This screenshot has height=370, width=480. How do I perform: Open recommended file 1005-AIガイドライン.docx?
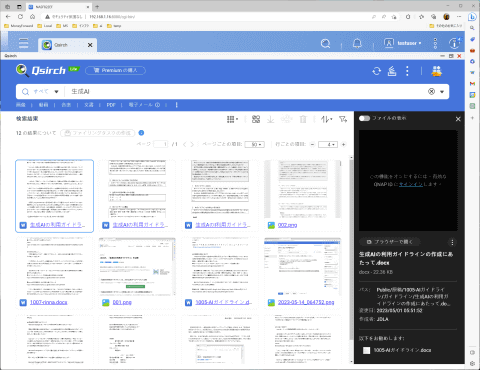click(402, 350)
